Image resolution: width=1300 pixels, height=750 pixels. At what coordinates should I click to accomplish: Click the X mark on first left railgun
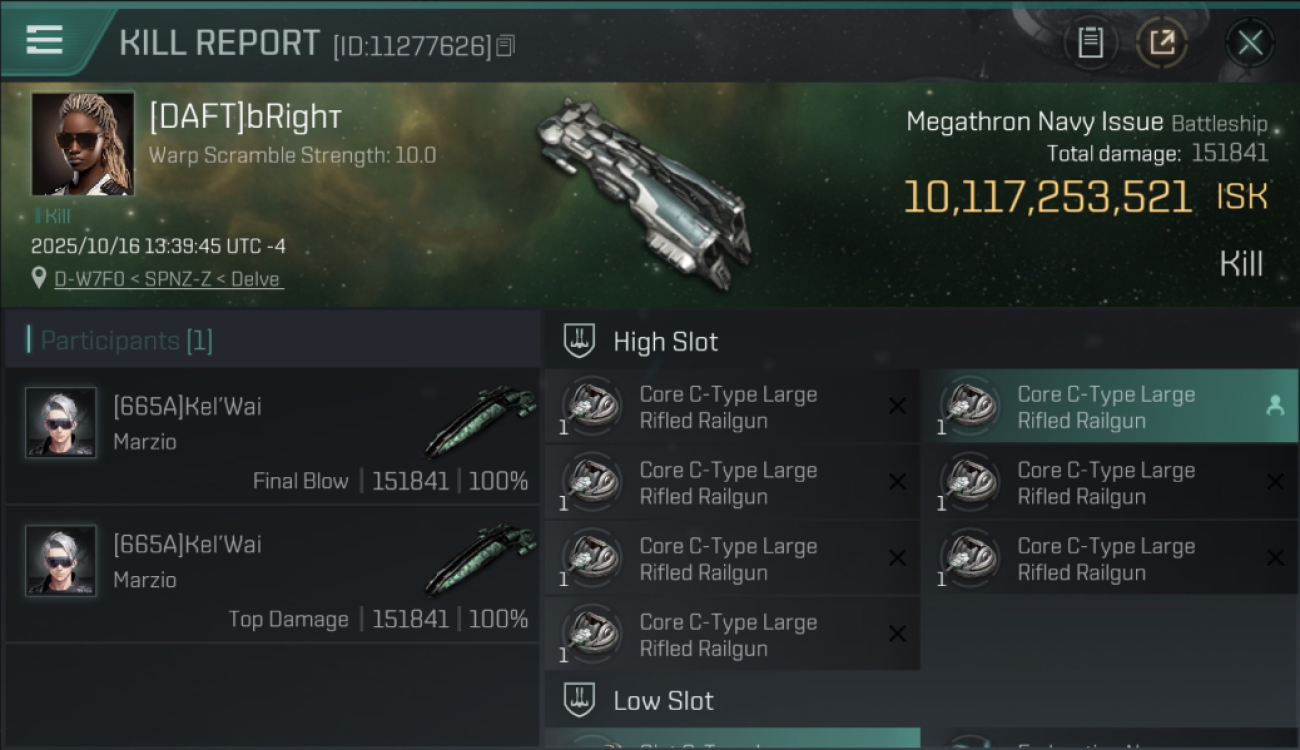(897, 406)
